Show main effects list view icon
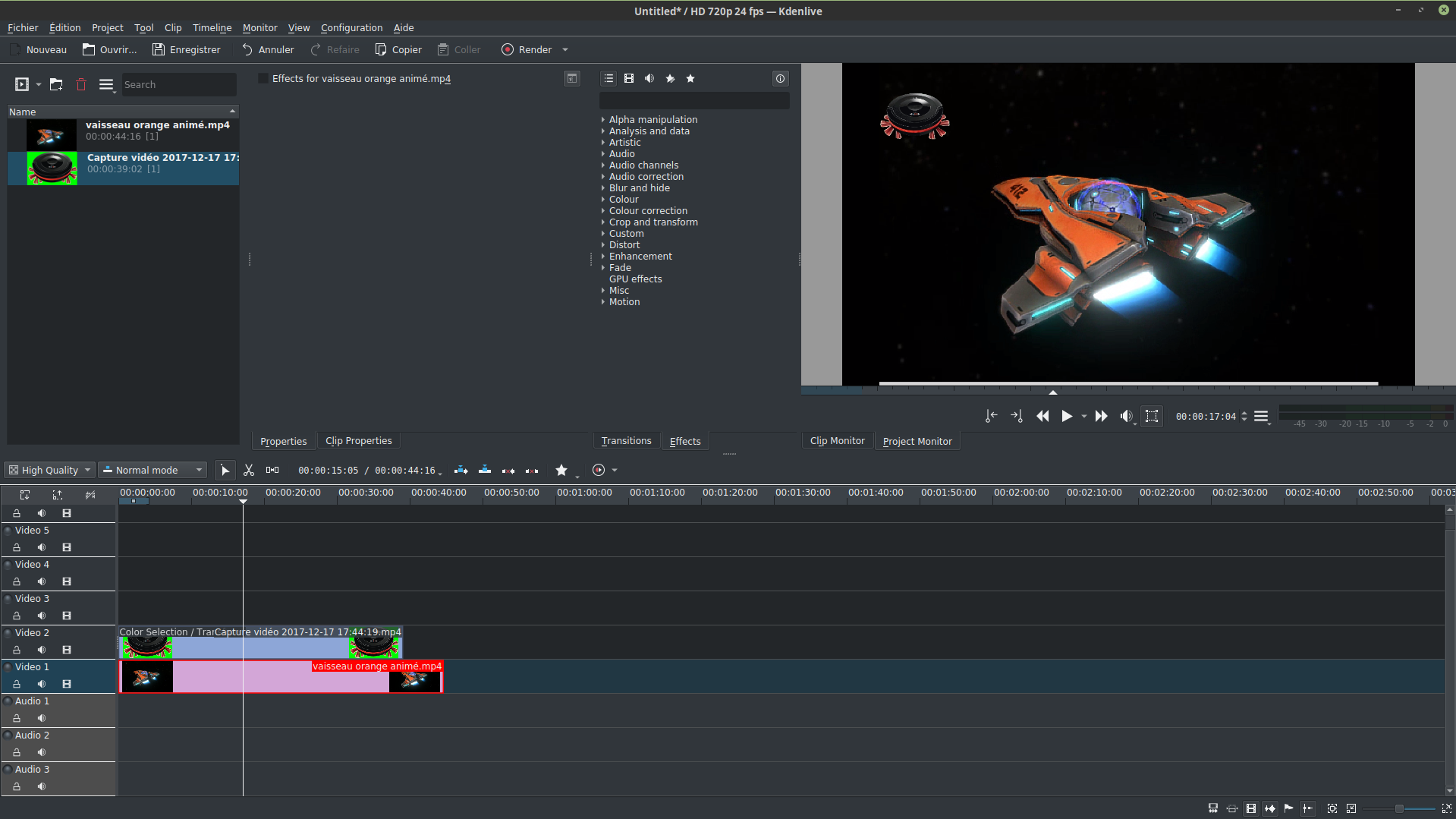 coord(609,79)
